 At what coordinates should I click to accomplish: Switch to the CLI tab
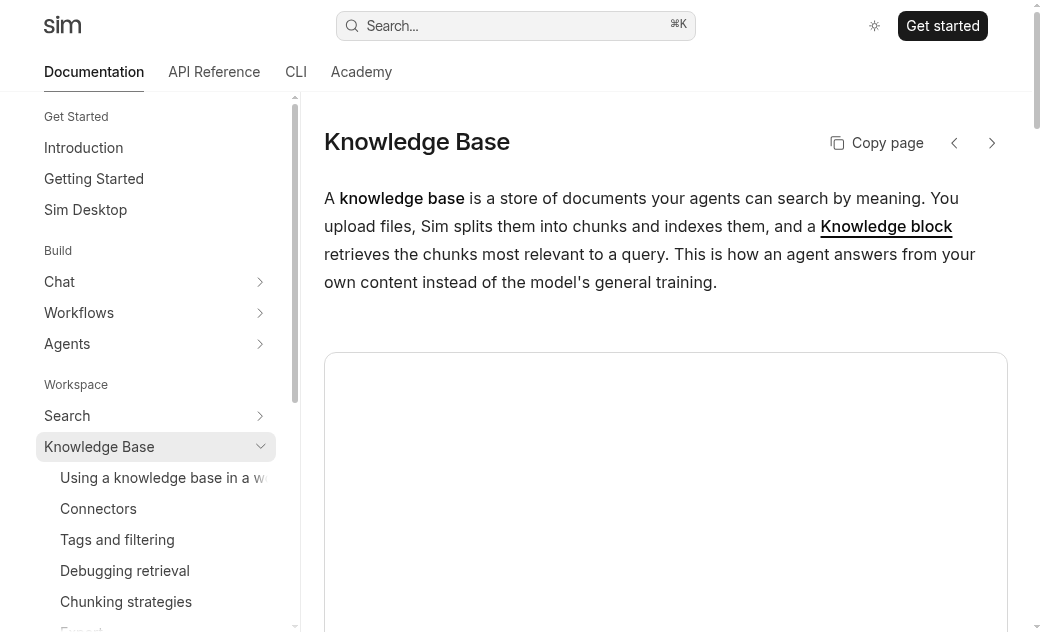[x=296, y=72]
